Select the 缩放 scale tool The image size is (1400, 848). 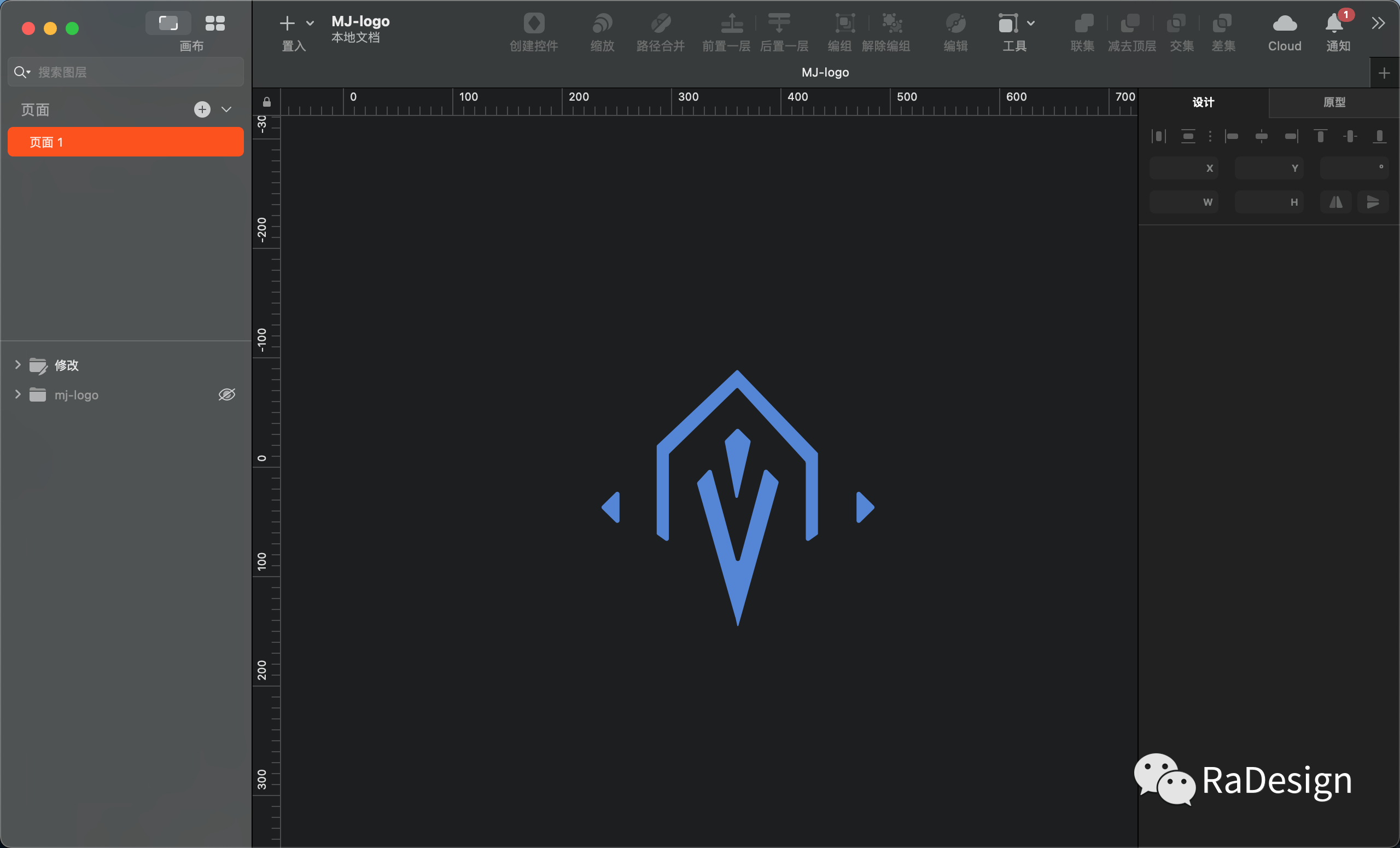[602, 24]
